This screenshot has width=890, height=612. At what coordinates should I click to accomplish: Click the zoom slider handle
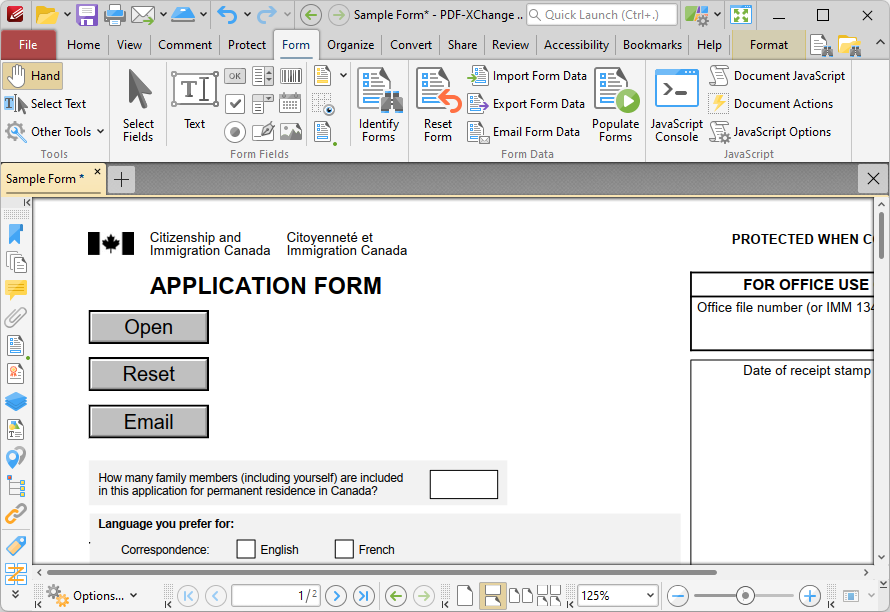745,596
